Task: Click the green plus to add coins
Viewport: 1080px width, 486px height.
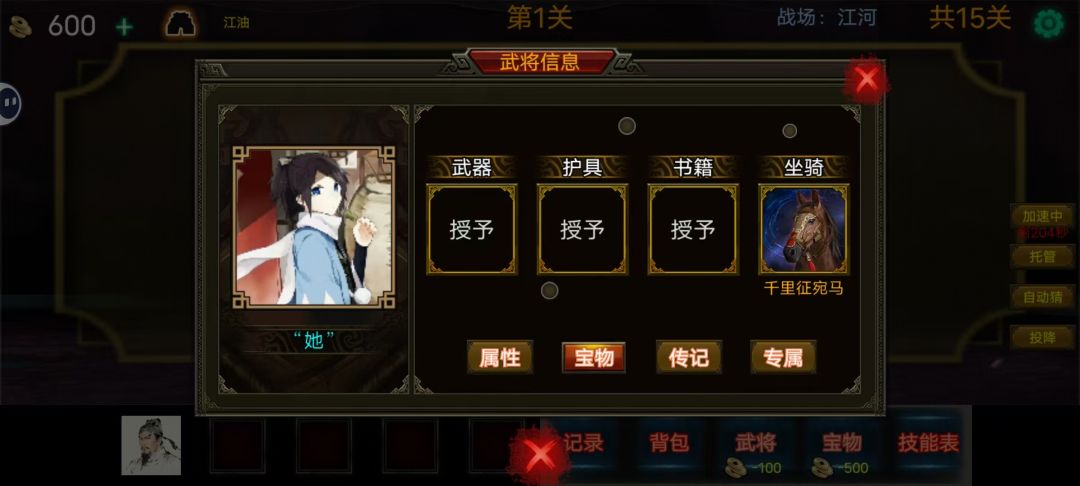Action: tap(124, 27)
